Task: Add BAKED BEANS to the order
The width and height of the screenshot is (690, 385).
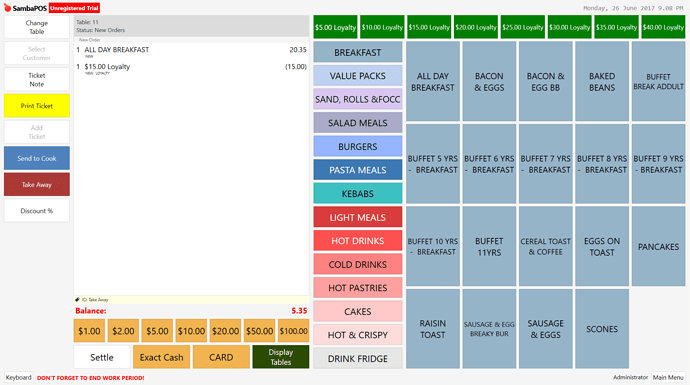Action: click(602, 81)
